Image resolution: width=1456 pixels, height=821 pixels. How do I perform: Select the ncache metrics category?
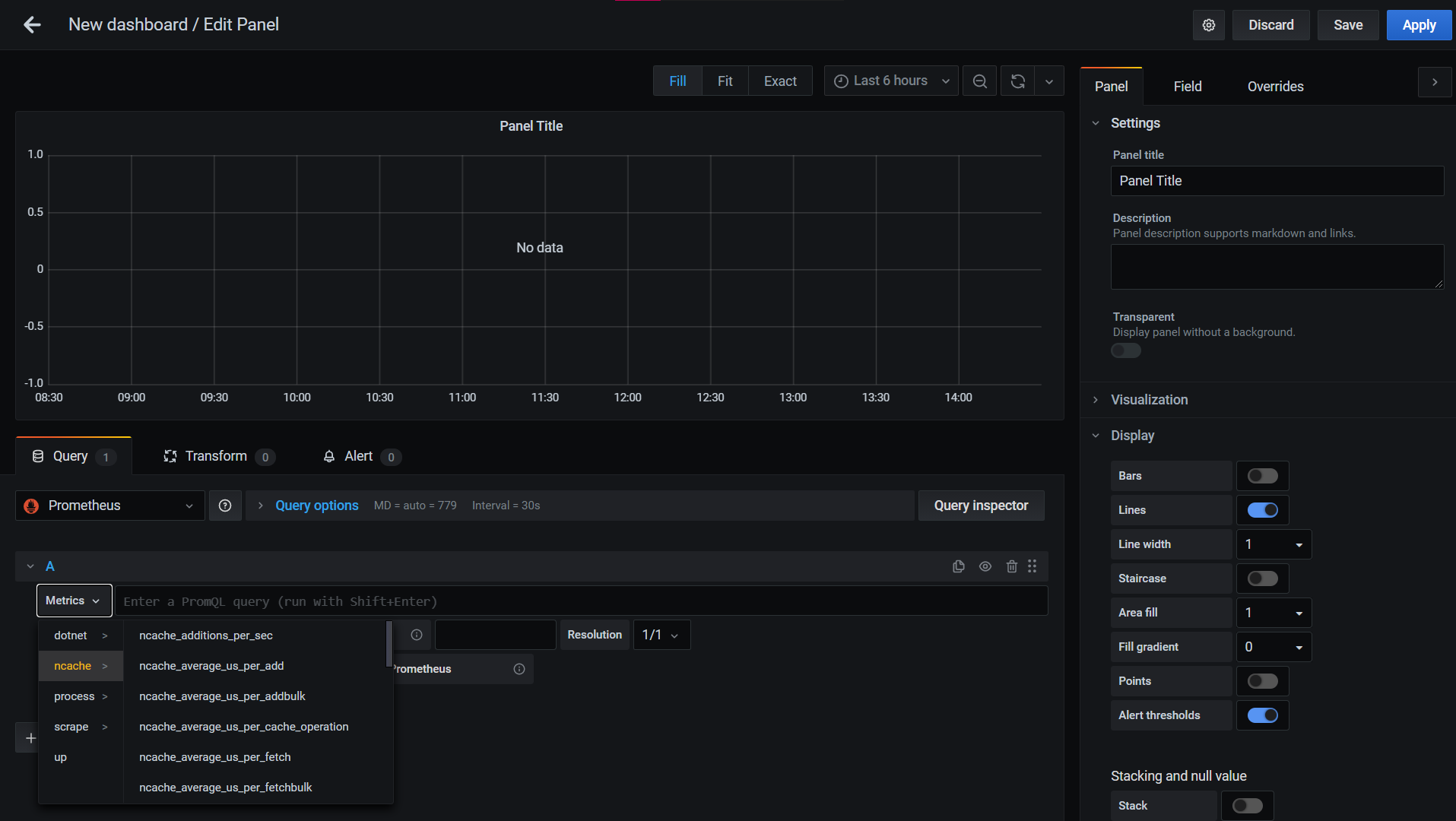pyautogui.click(x=81, y=666)
